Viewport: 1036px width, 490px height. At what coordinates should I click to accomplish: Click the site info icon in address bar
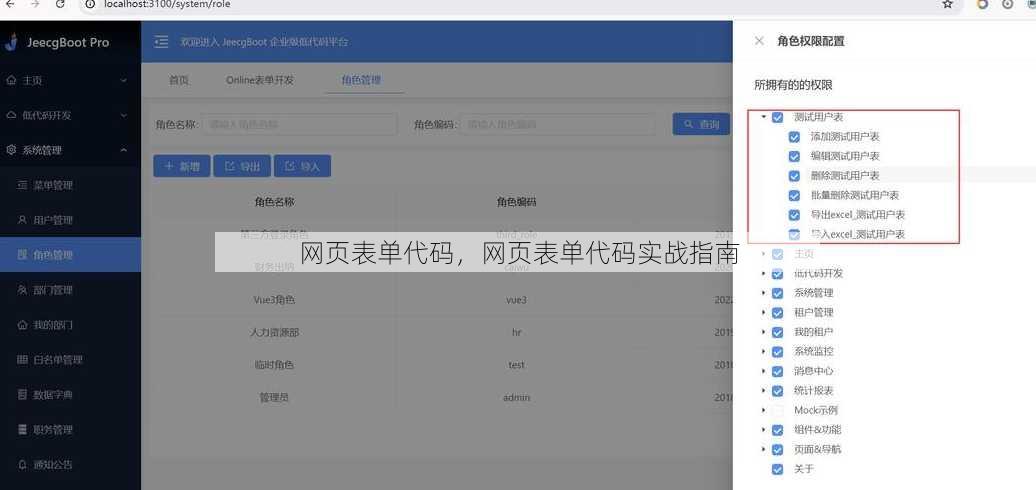click(x=91, y=4)
